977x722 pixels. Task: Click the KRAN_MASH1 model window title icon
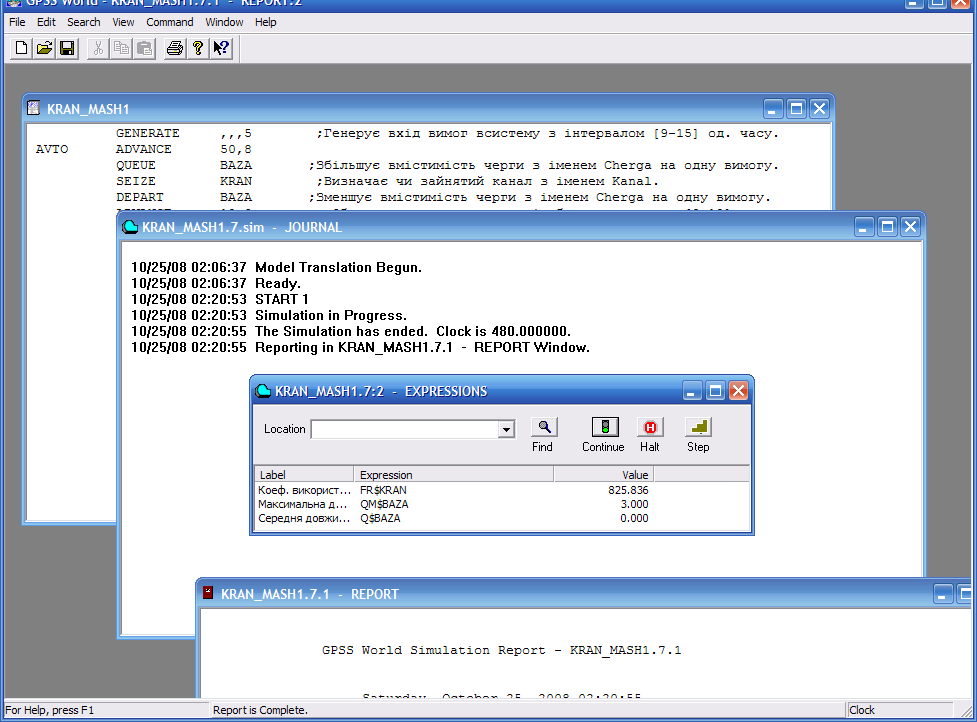point(34,108)
